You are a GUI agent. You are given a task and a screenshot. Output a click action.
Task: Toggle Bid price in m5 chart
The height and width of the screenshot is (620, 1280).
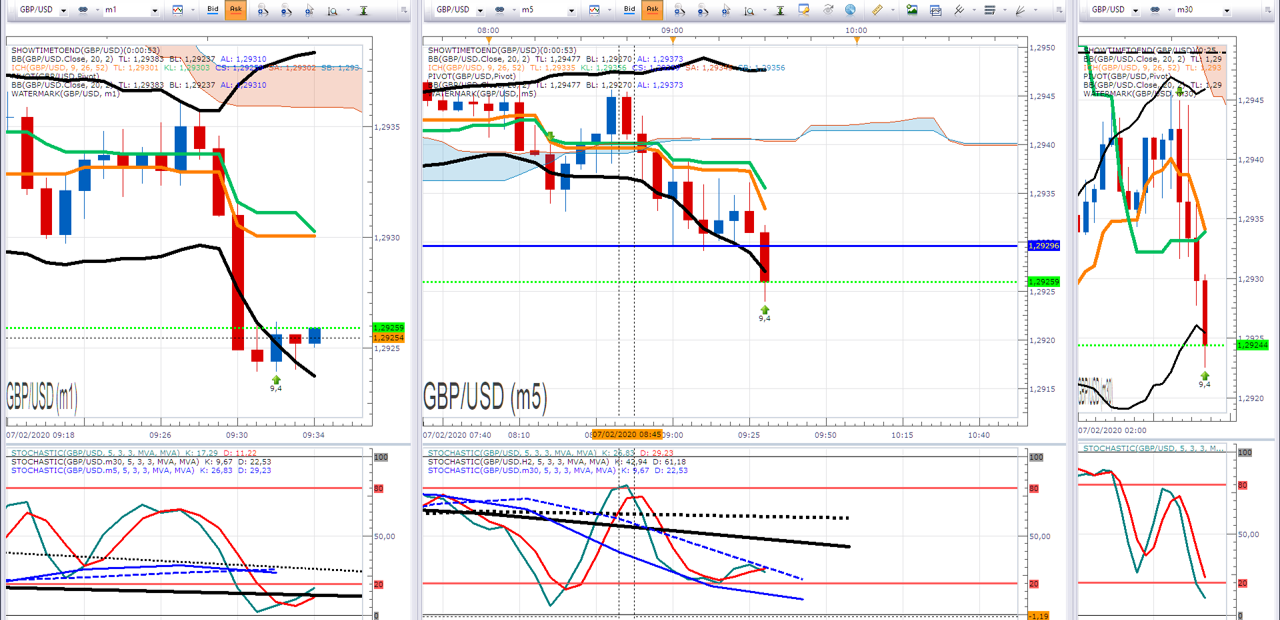(x=629, y=9)
